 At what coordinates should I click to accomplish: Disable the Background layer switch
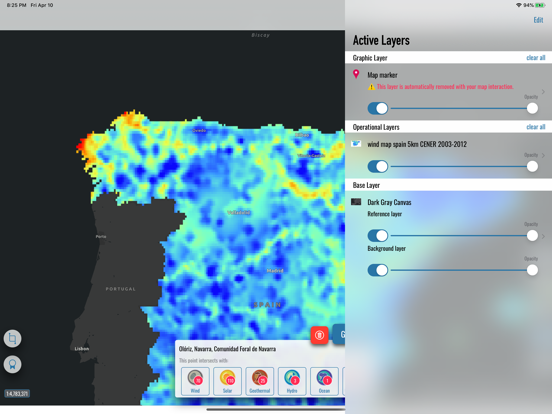(378, 270)
